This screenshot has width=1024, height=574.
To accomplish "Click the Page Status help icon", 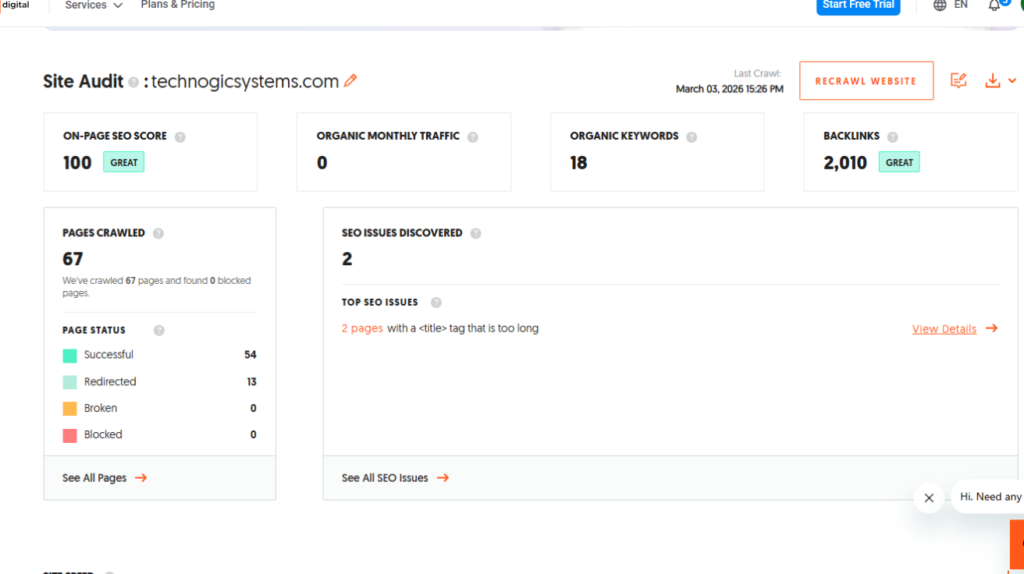I will 159,330.
